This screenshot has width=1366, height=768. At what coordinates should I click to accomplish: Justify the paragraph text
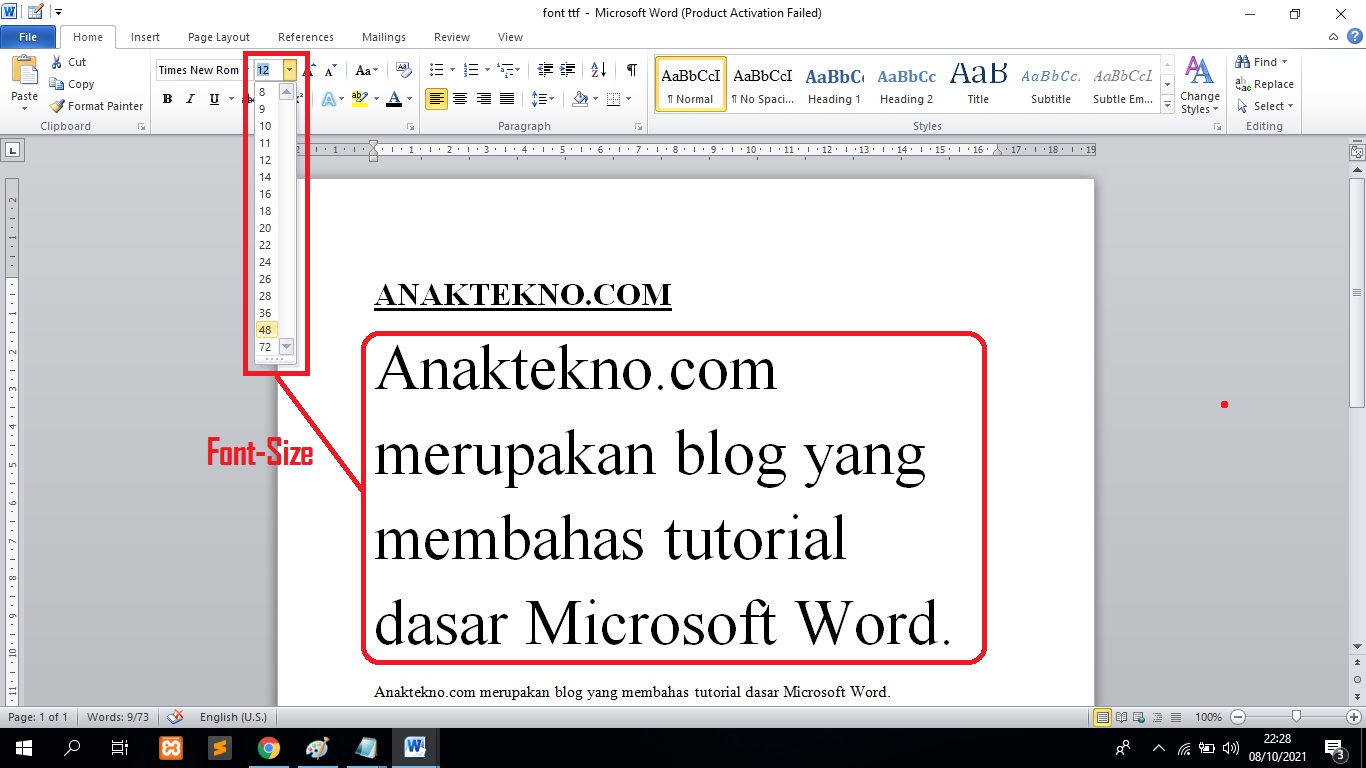click(507, 99)
